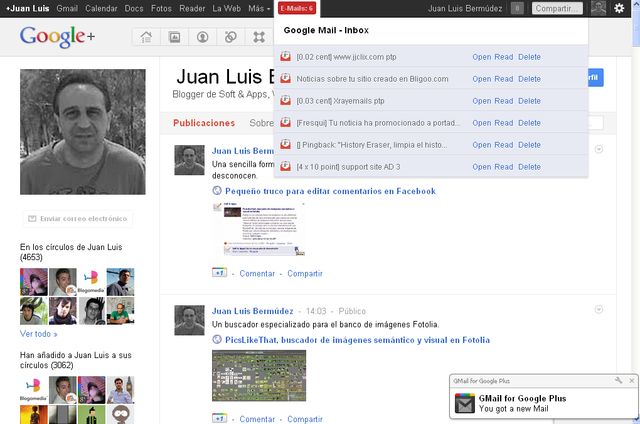
Task: Open the www.jjclix.com ptp email
Action: pyautogui.click(x=482, y=57)
